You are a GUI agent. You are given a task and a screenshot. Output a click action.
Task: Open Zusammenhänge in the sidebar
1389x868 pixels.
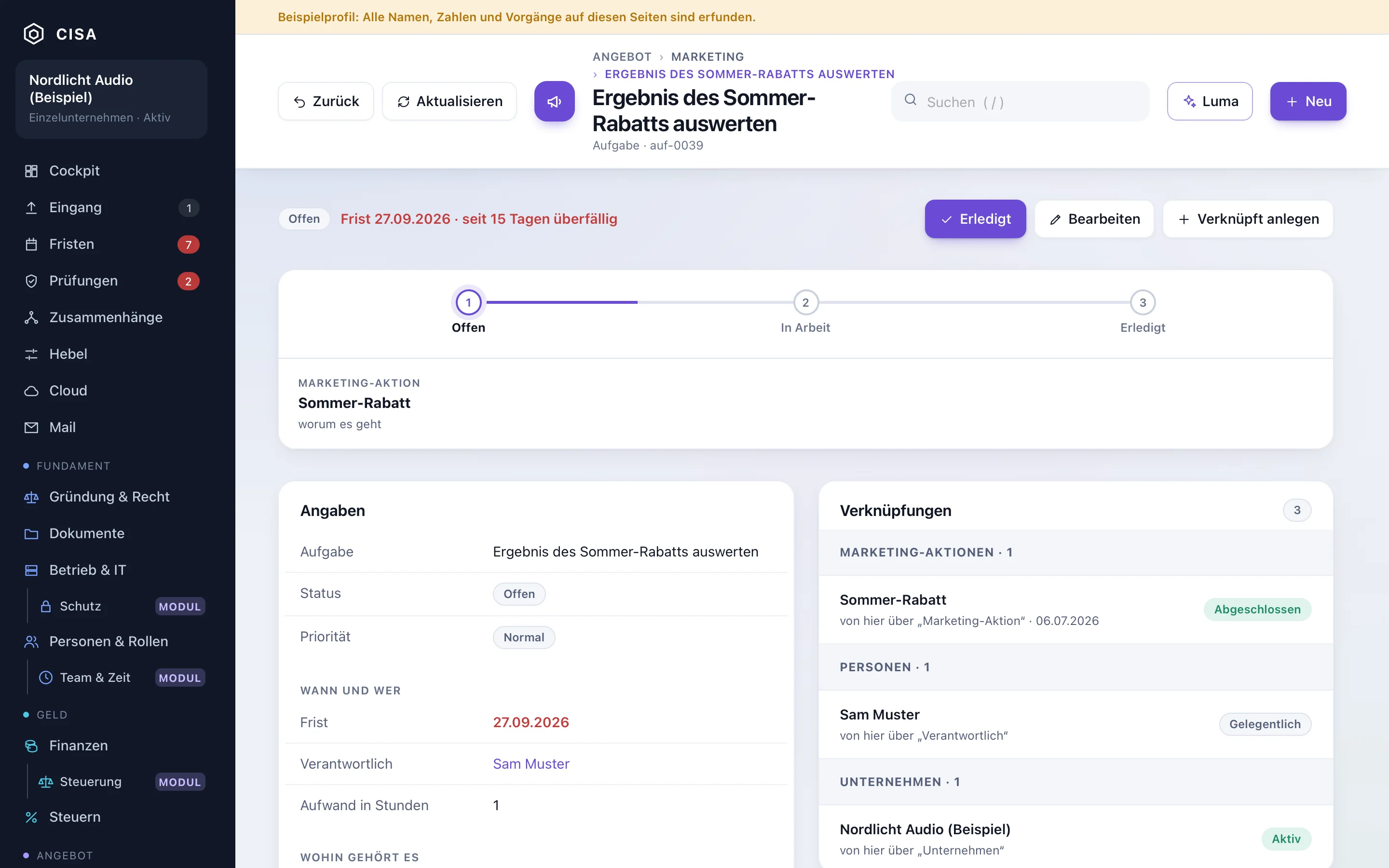111,317
